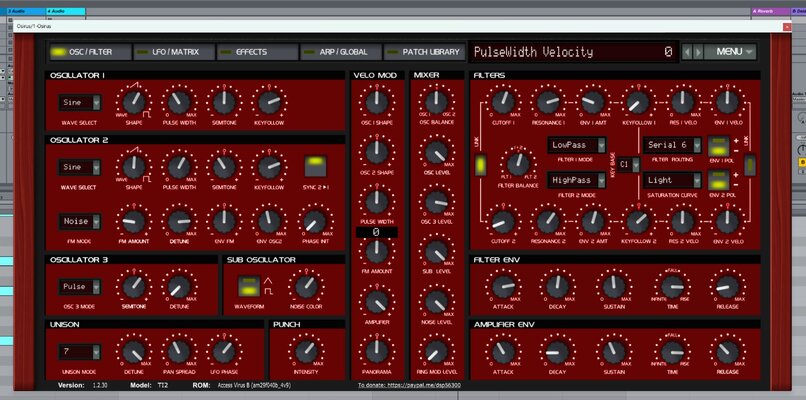The width and height of the screenshot is (806, 400).
Task: Toggle the Sync 2>1 button
Action: [315, 166]
